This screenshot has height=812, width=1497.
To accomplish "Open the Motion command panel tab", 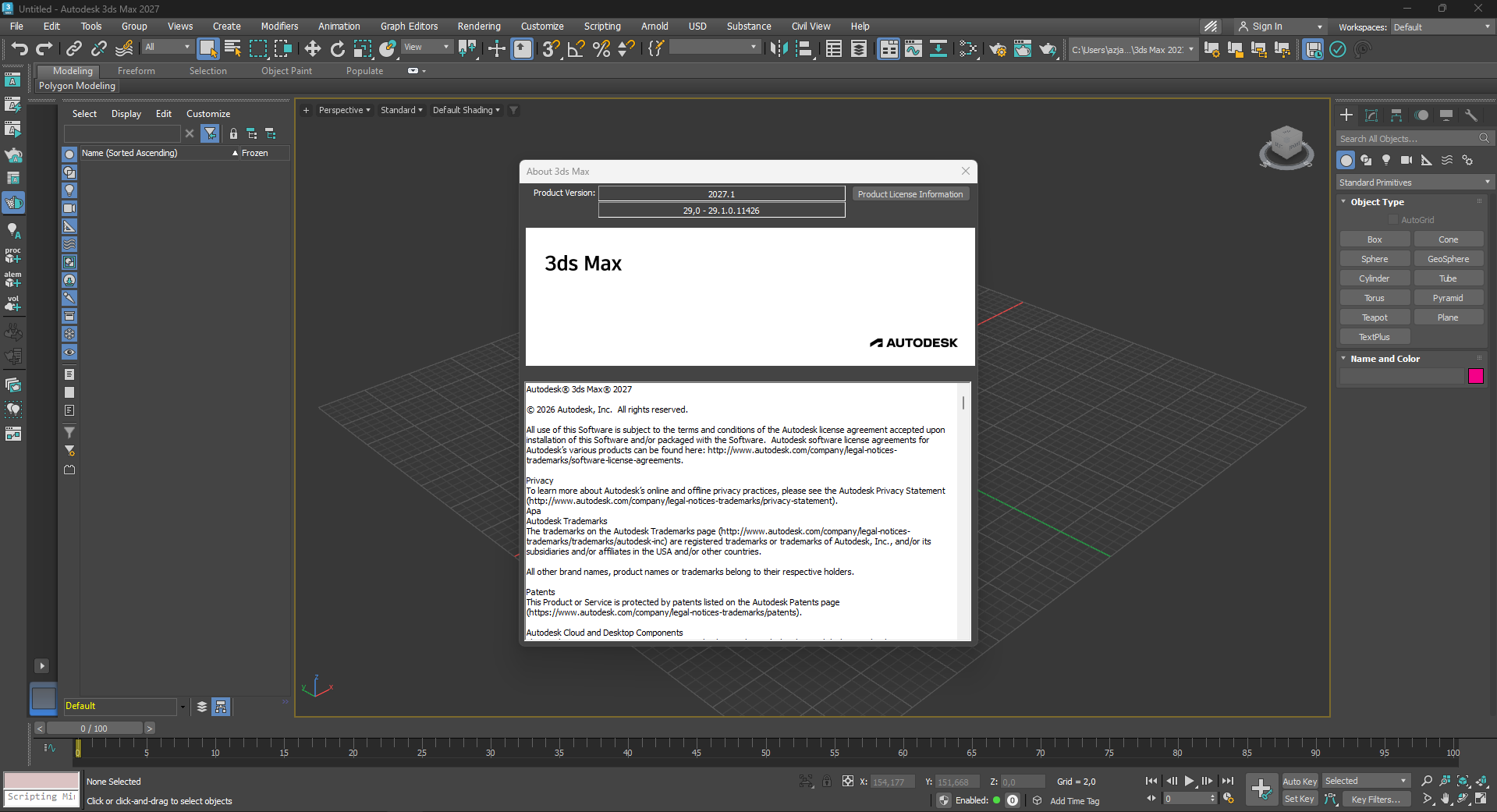I will click(x=1421, y=115).
